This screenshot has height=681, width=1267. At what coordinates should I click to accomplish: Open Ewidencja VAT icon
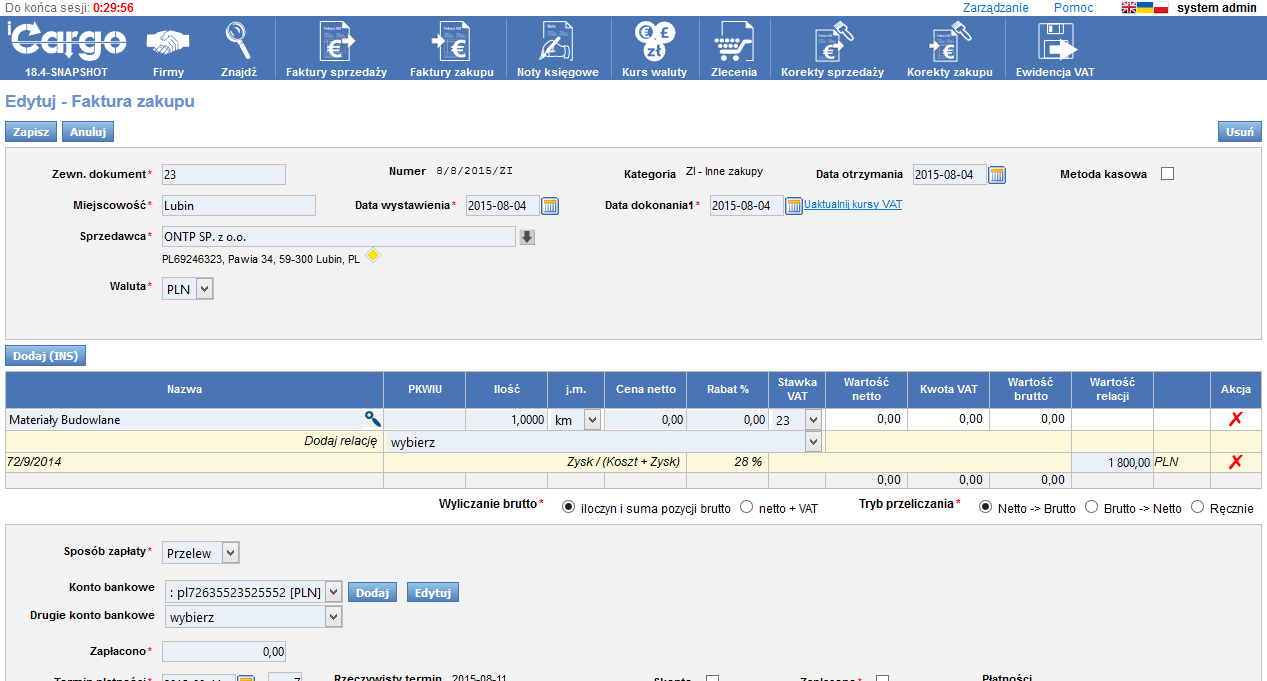click(1055, 43)
